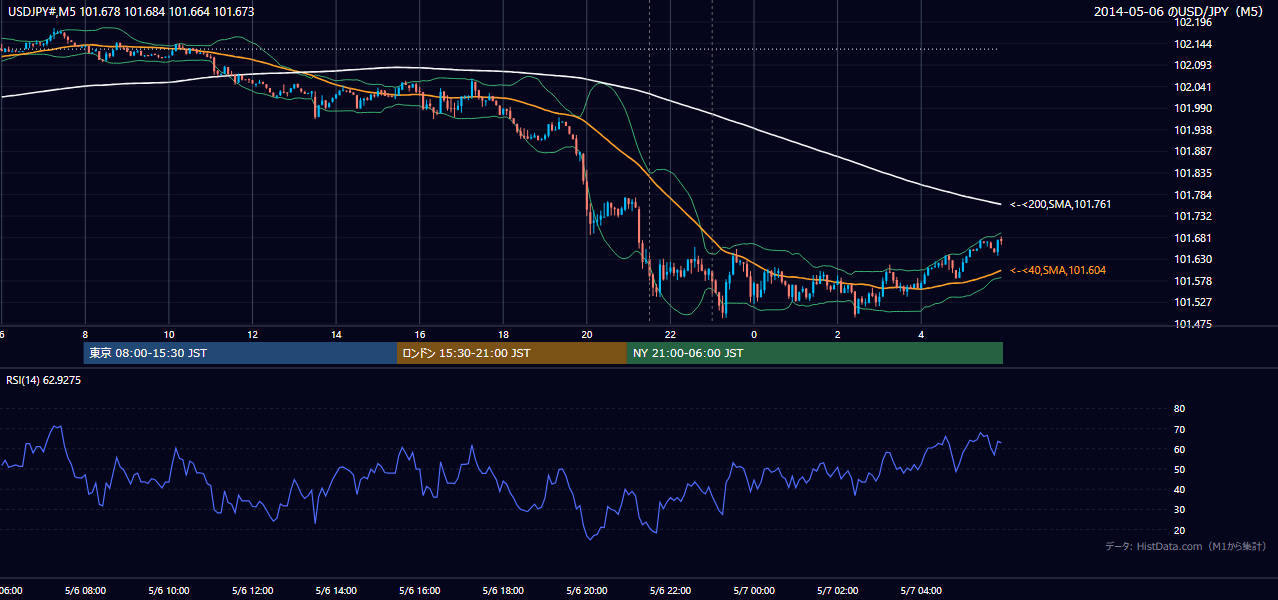Click RSI axis level 70

click(x=1179, y=429)
